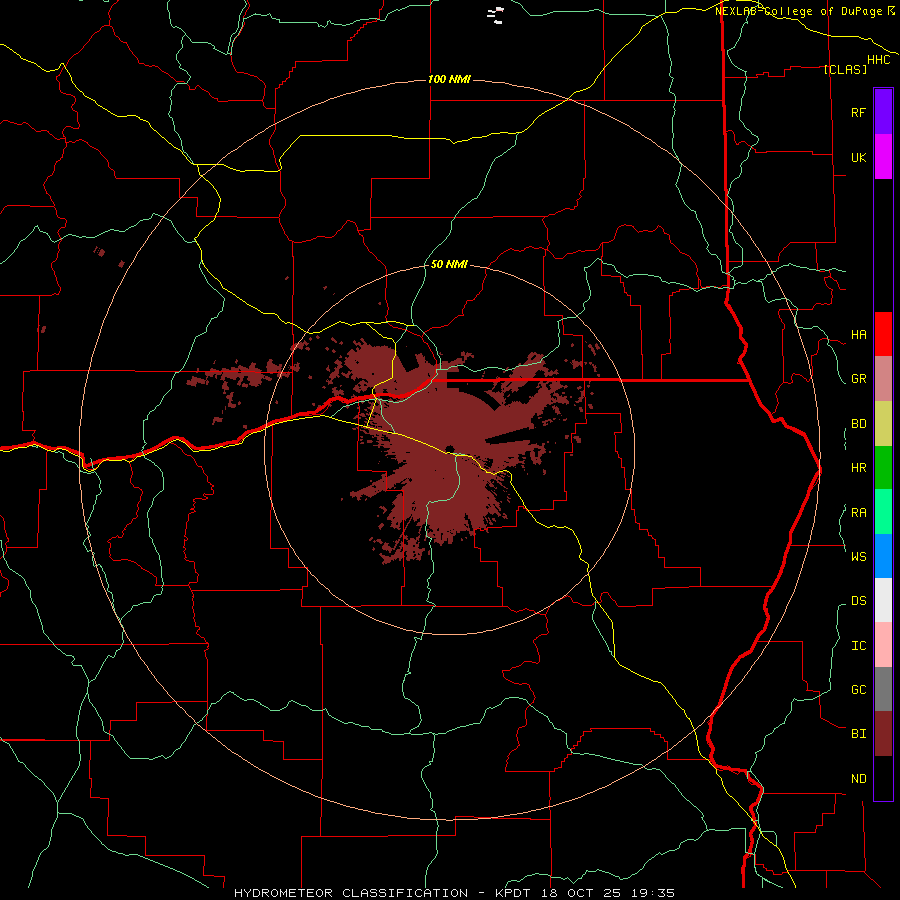Click the UK magenta legend swatch
Screen dimensions: 900x900
coord(883,157)
